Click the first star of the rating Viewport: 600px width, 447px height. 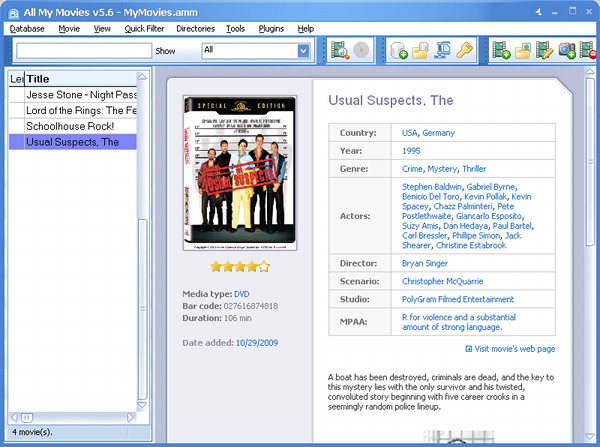pyautogui.click(x=216, y=266)
